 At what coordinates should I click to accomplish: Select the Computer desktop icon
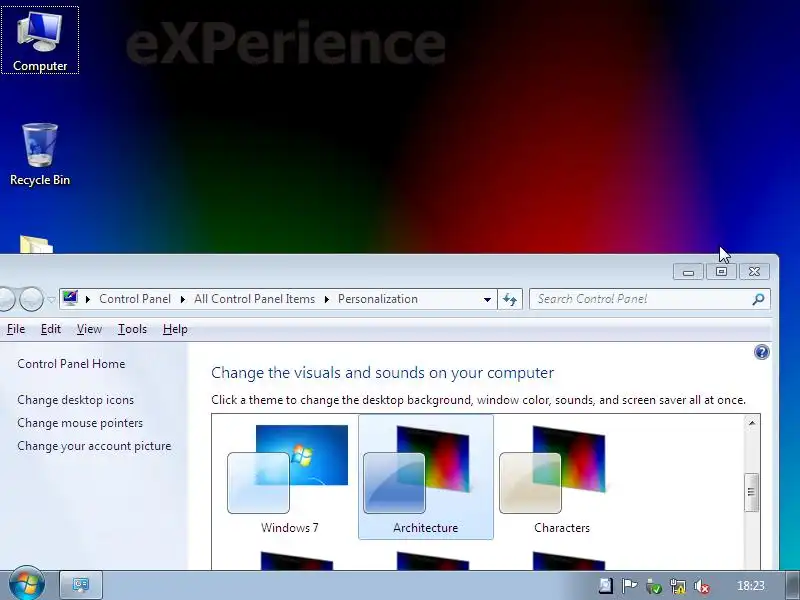[x=40, y=40]
